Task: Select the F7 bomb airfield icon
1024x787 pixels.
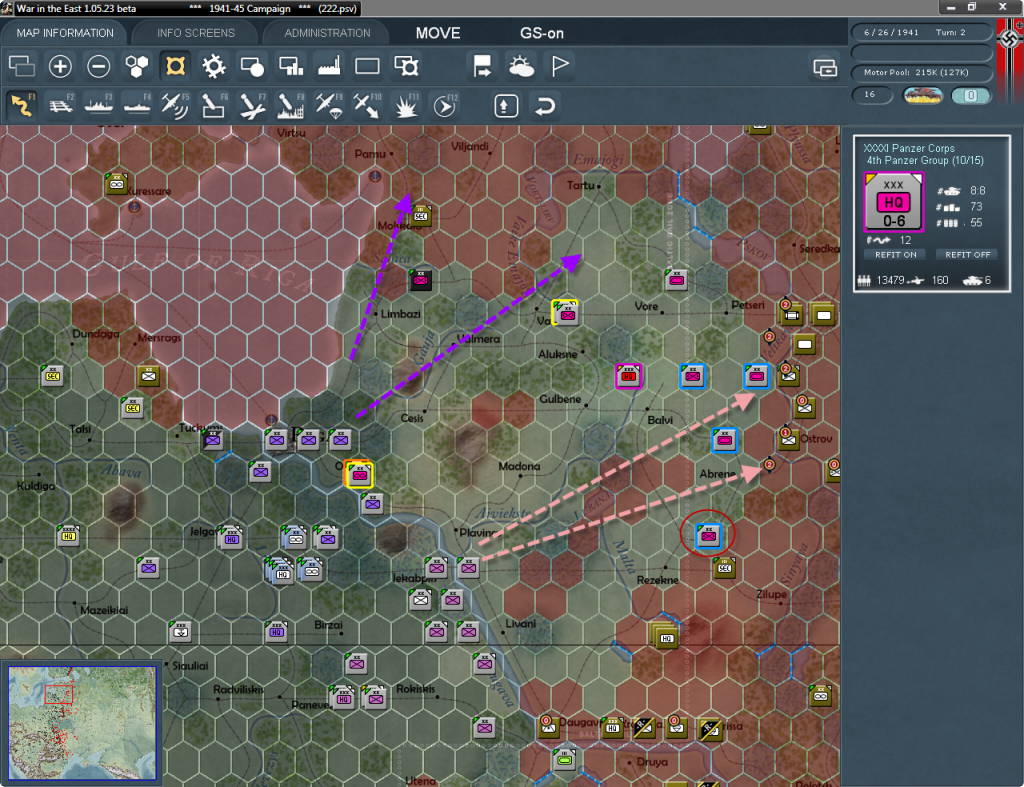Action: pos(252,106)
